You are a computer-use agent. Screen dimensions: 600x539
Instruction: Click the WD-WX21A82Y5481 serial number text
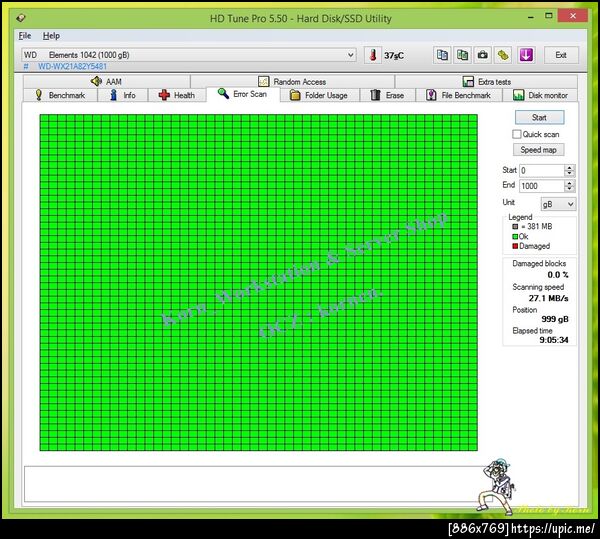tap(72, 67)
